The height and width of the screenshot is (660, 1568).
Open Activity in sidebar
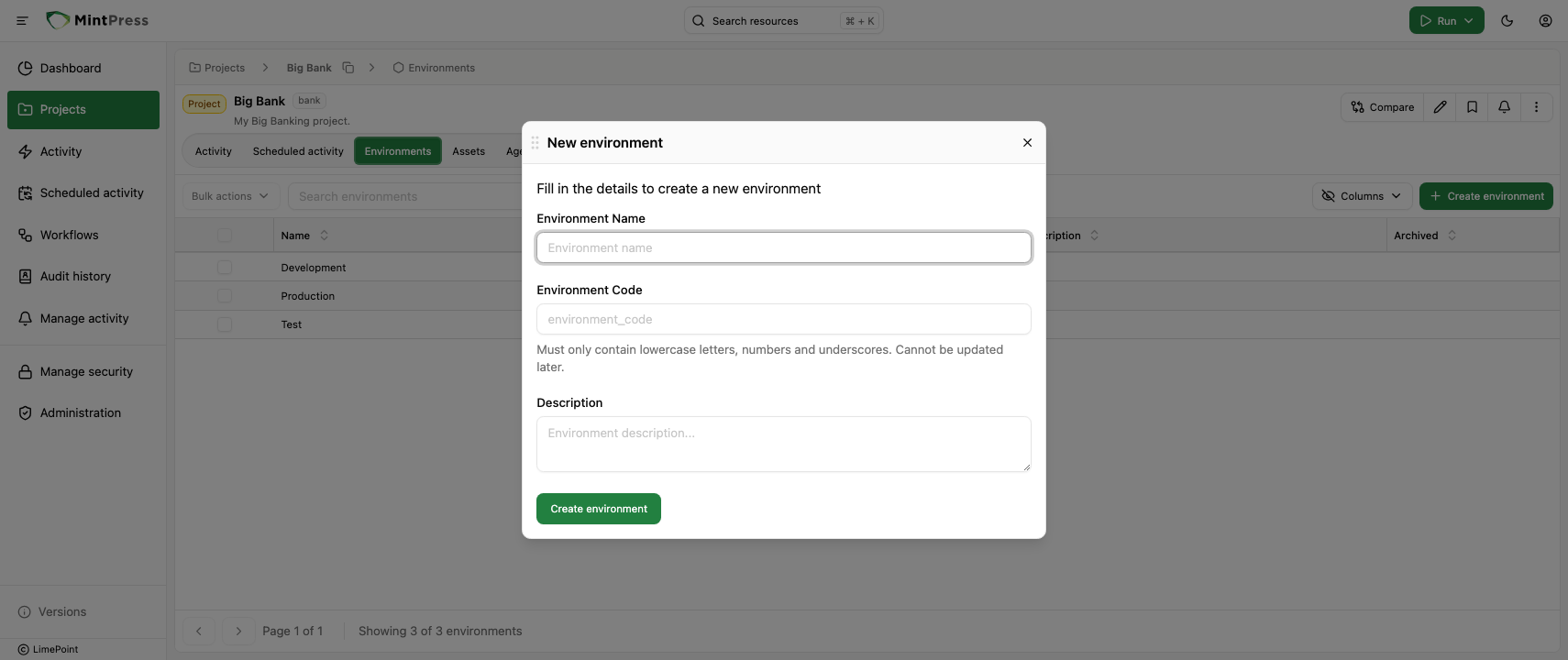83,151
